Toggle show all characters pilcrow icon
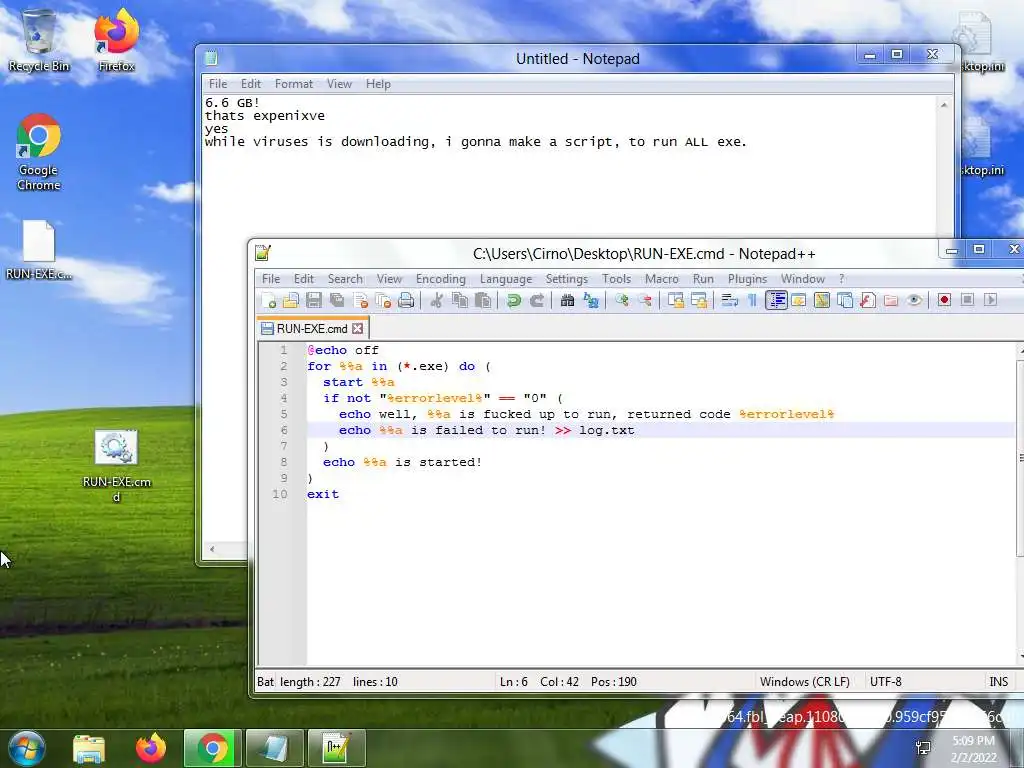Image resolution: width=1024 pixels, height=768 pixels. click(752, 300)
